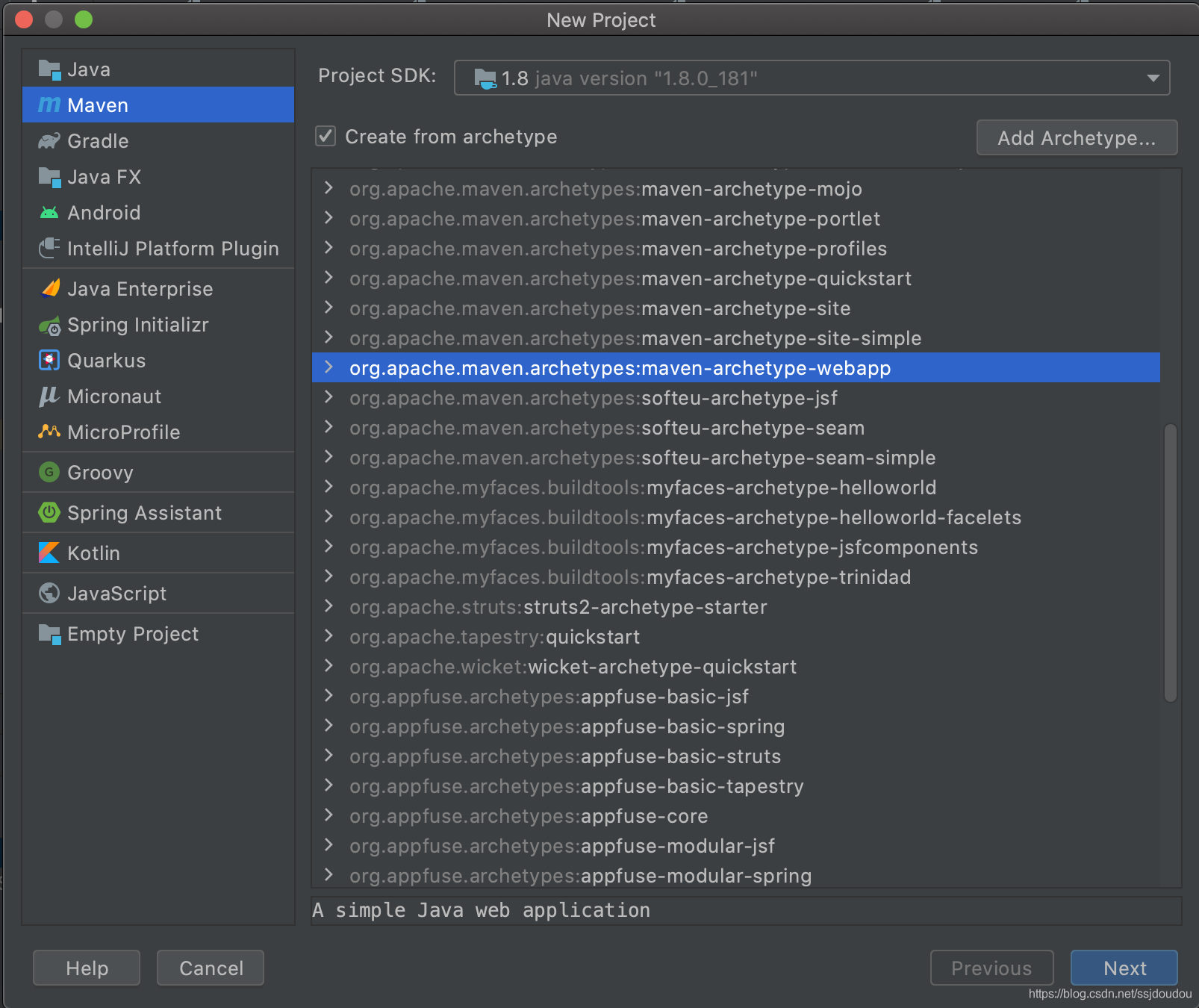Image resolution: width=1199 pixels, height=1008 pixels.
Task: Click the Quarkus icon
Action: click(49, 361)
